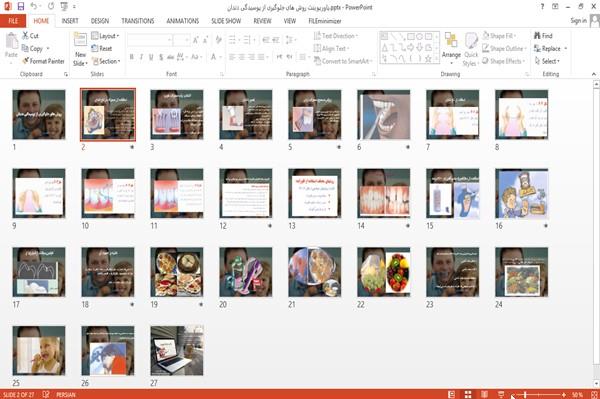Viewport: 600px width, 399px height.
Task: Click the Undo arrow icon
Action: (34, 7)
